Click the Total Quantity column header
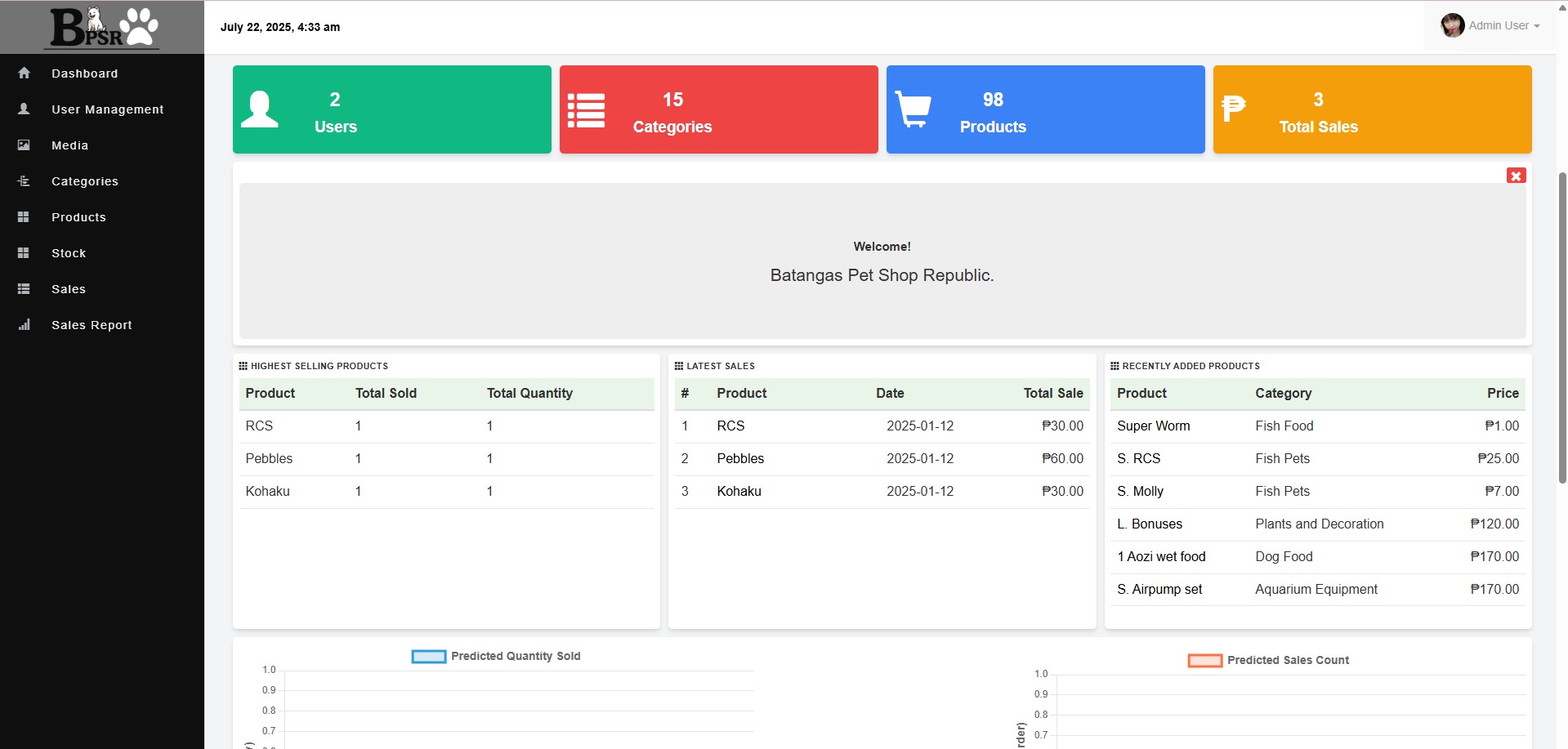This screenshot has width=1568, height=749. pos(529,393)
